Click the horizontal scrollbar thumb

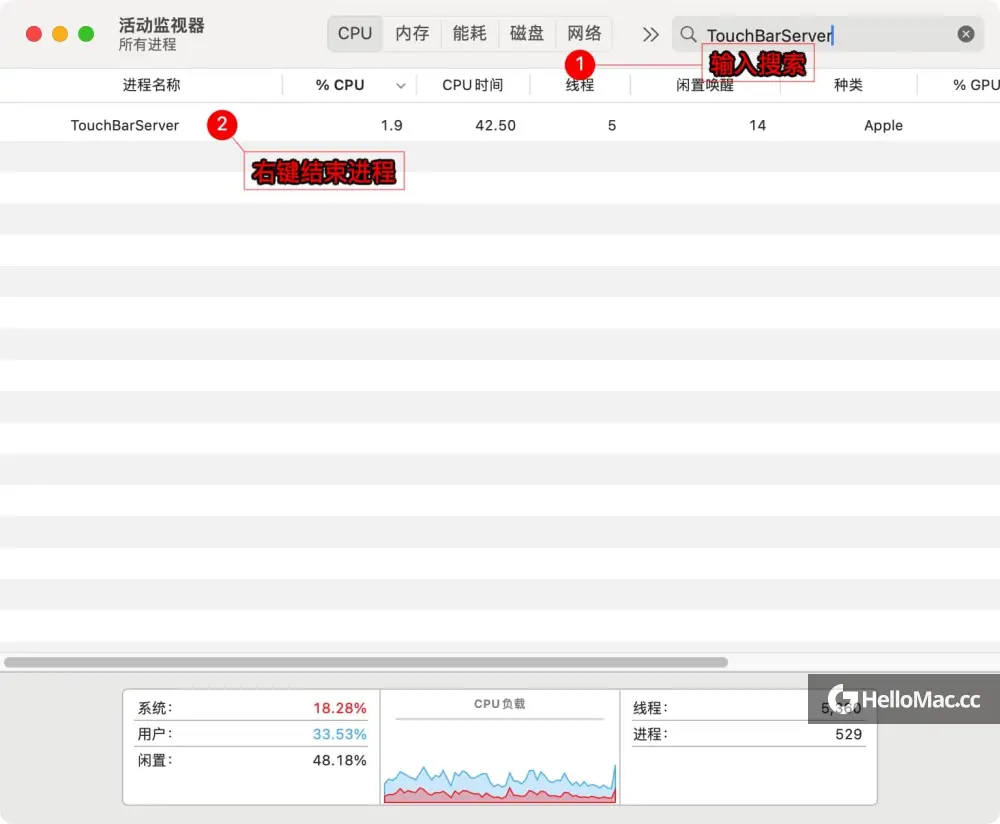coord(366,662)
